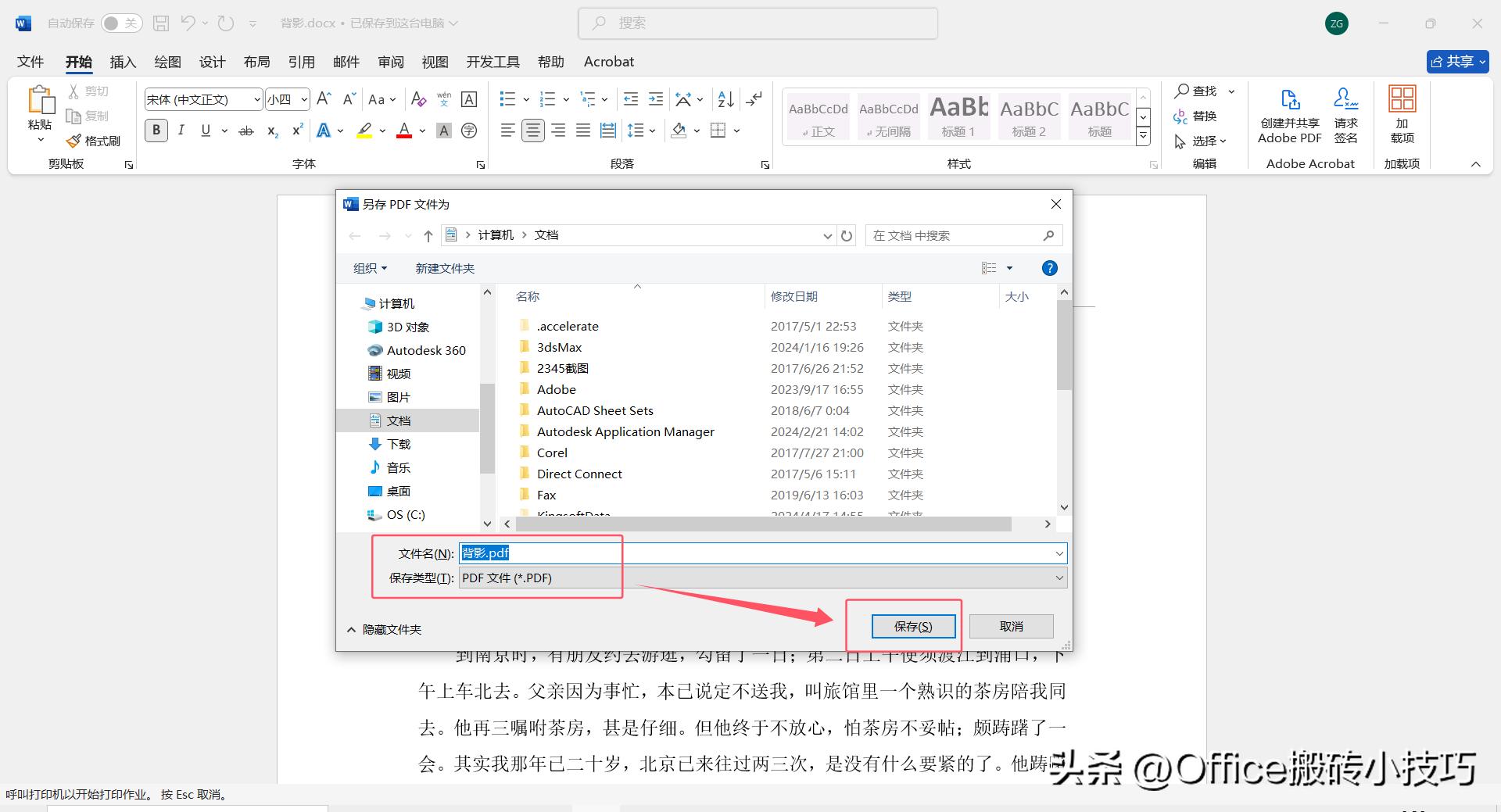The height and width of the screenshot is (812, 1501).
Task: Click Cancel in the save dialog
Action: 1011,626
